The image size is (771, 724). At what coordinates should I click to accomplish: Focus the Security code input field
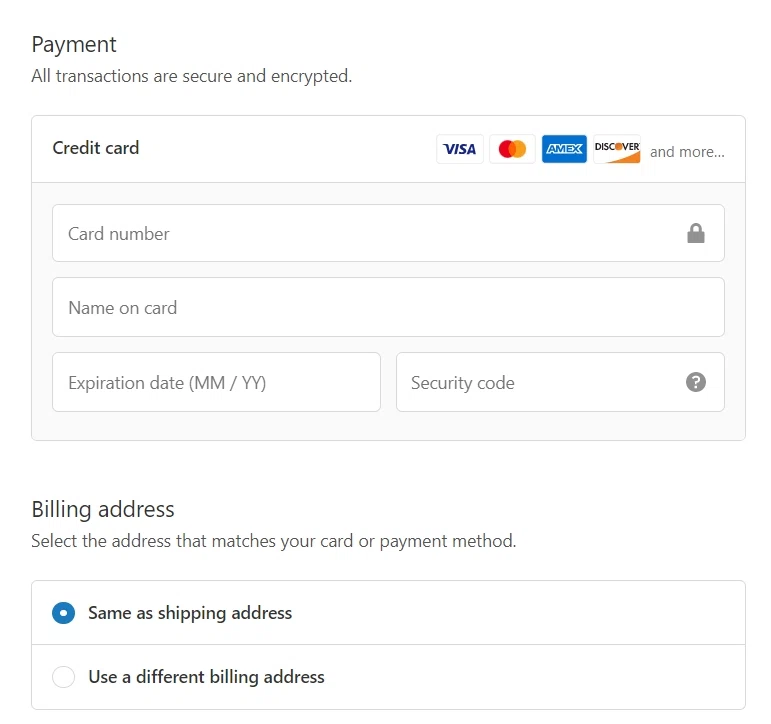coord(540,382)
